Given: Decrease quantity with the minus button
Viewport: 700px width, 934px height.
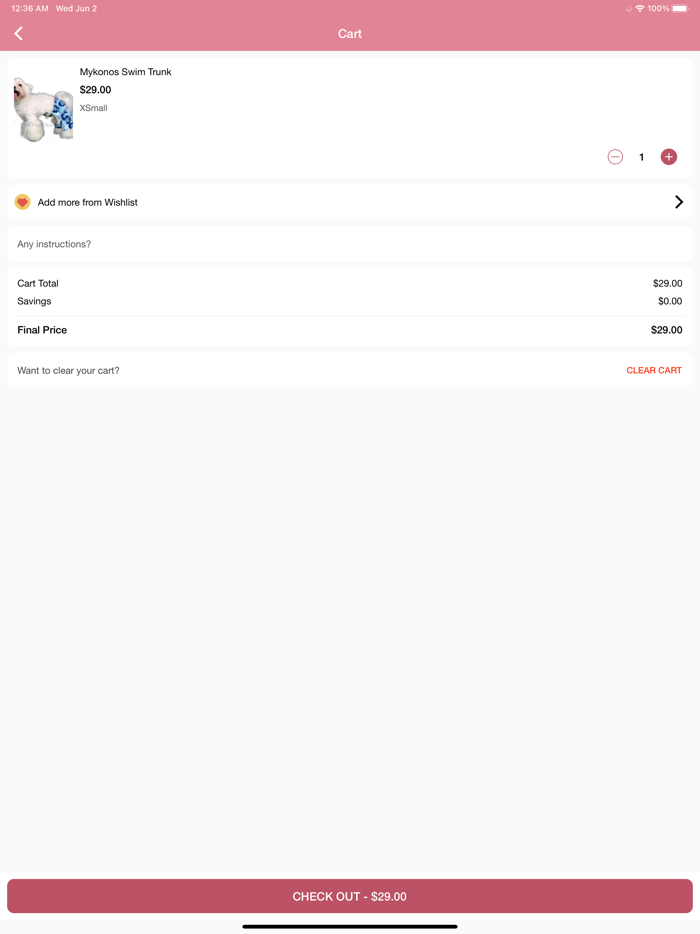Looking at the screenshot, I should pos(615,157).
